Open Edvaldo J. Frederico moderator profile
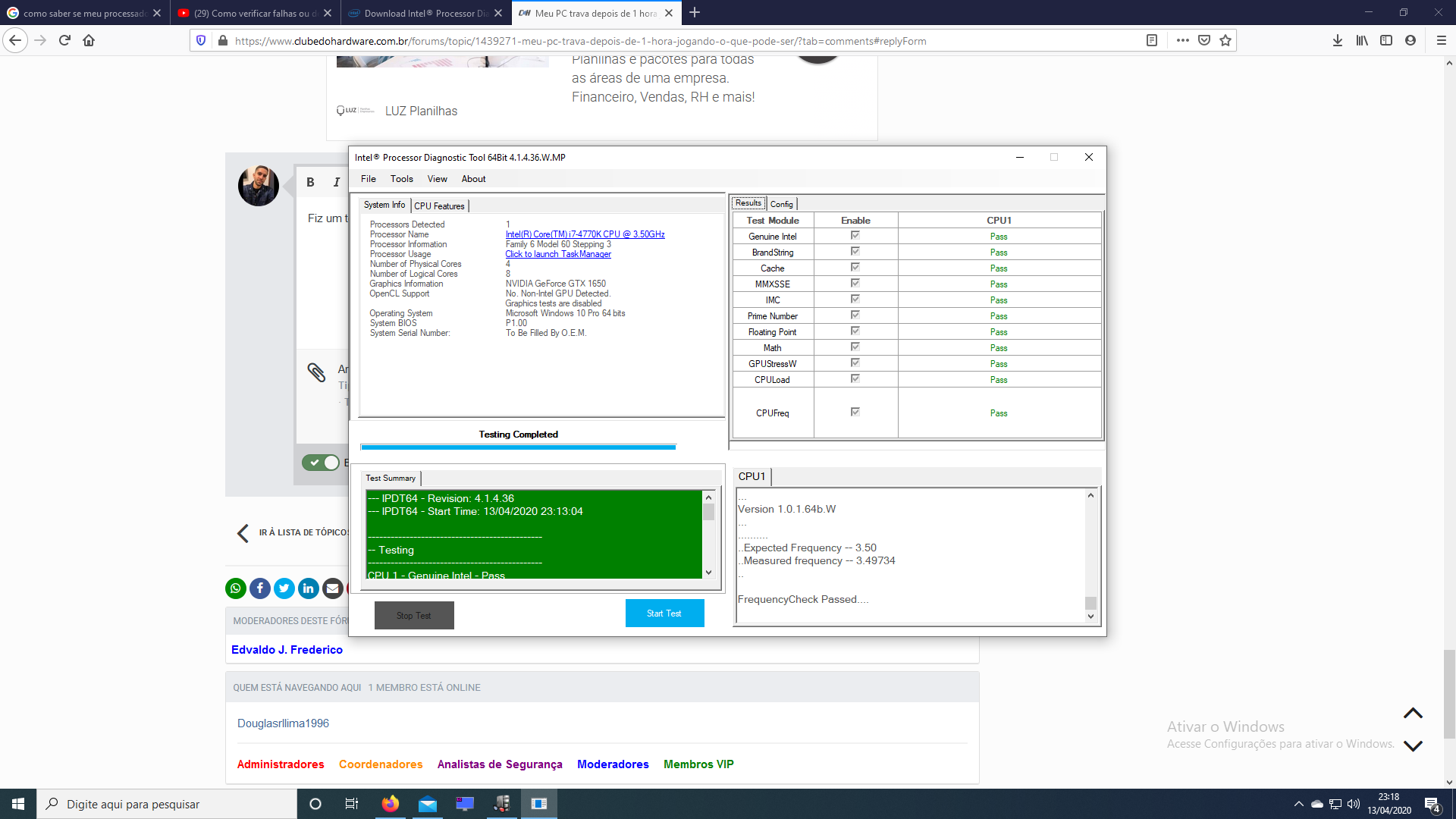 click(x=287, y=650)
